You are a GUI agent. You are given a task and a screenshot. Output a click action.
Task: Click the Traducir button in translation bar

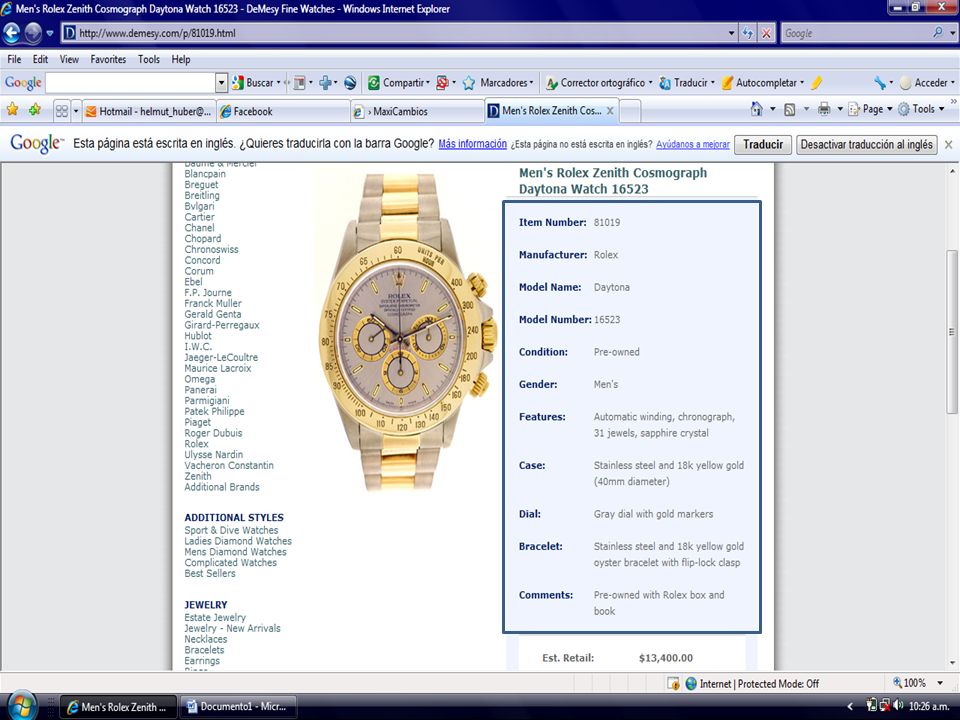coord(763,144)
